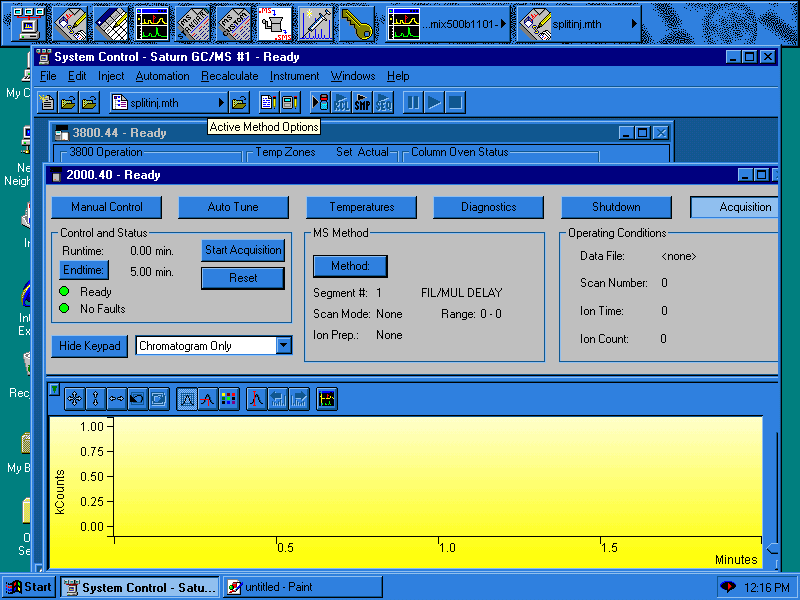Switch to Manual Control mode
Screen dimensions: 800x600
pyautogui.click(x=107, y=207)
